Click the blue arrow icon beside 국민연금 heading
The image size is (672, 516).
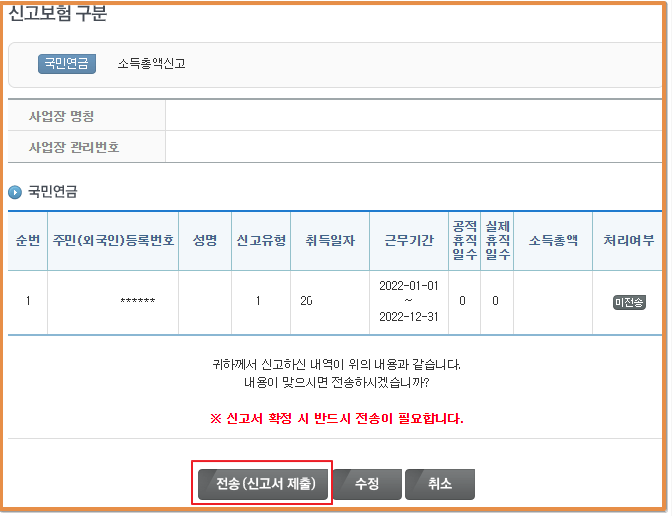click(x=15, y=192)
